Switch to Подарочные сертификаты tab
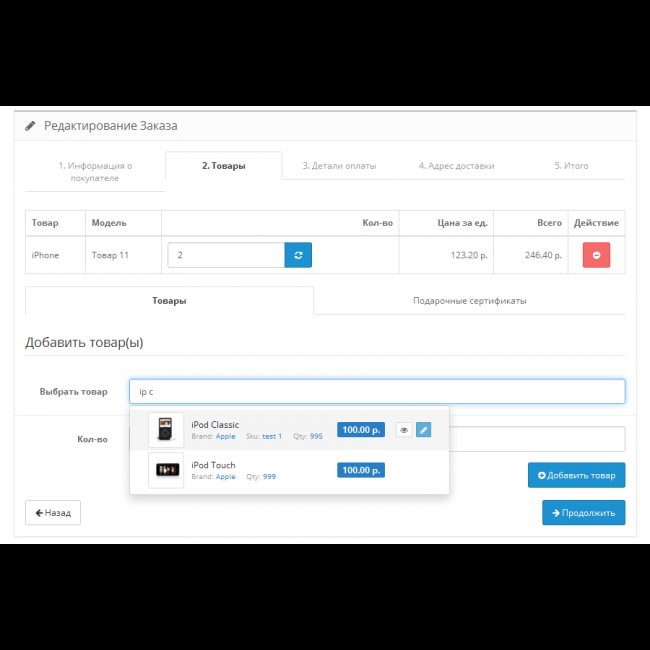The width and height of the screenshot is (650, 650). coord(469,300)
